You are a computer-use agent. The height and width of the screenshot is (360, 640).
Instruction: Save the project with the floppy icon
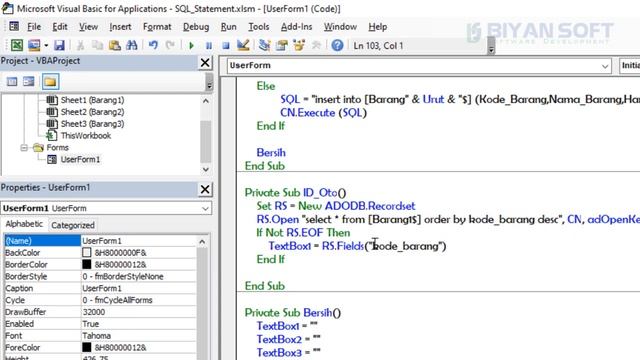coord(59,45)
